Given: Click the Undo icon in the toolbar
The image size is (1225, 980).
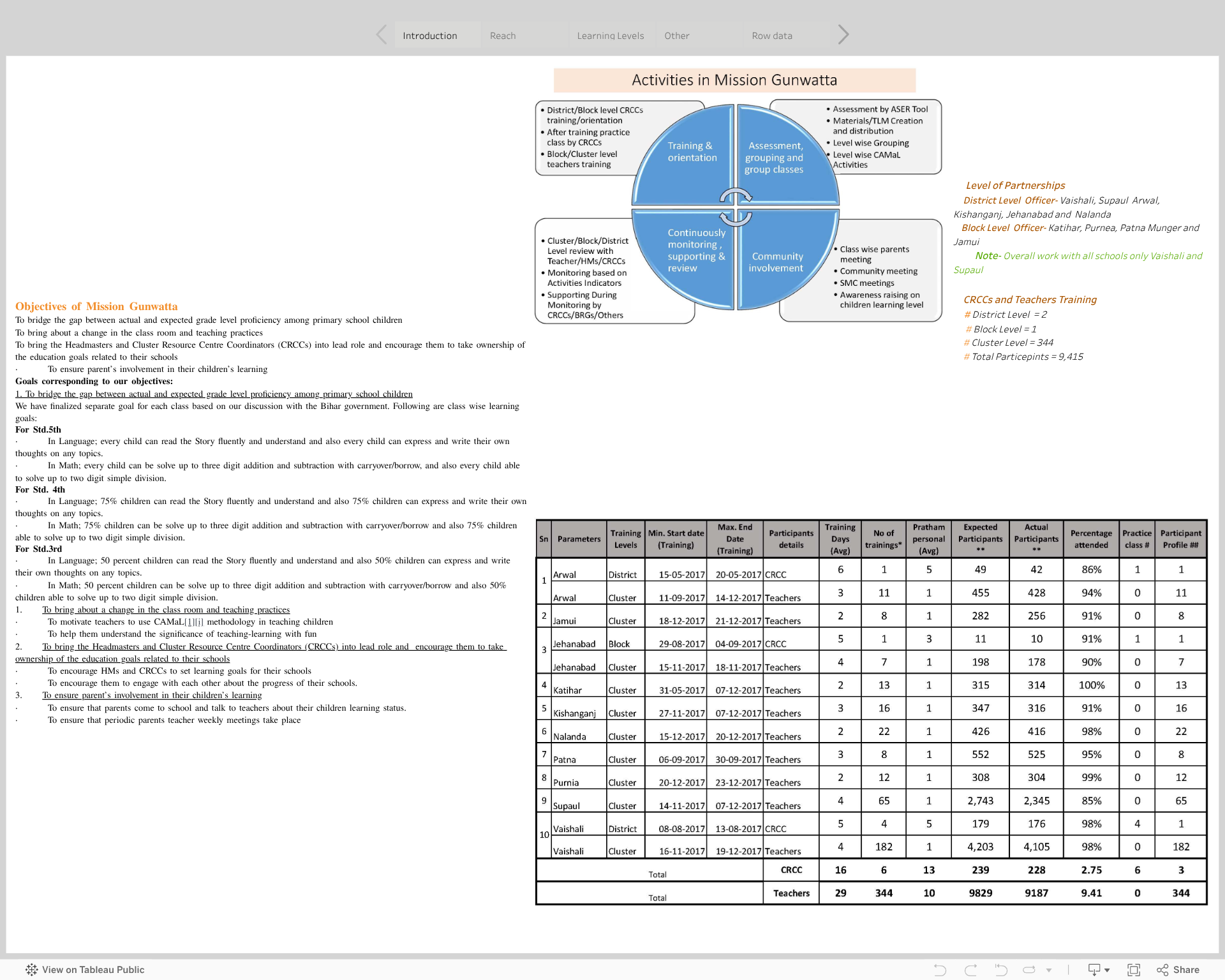Looking at the screenshot, I should pos(940,970).
